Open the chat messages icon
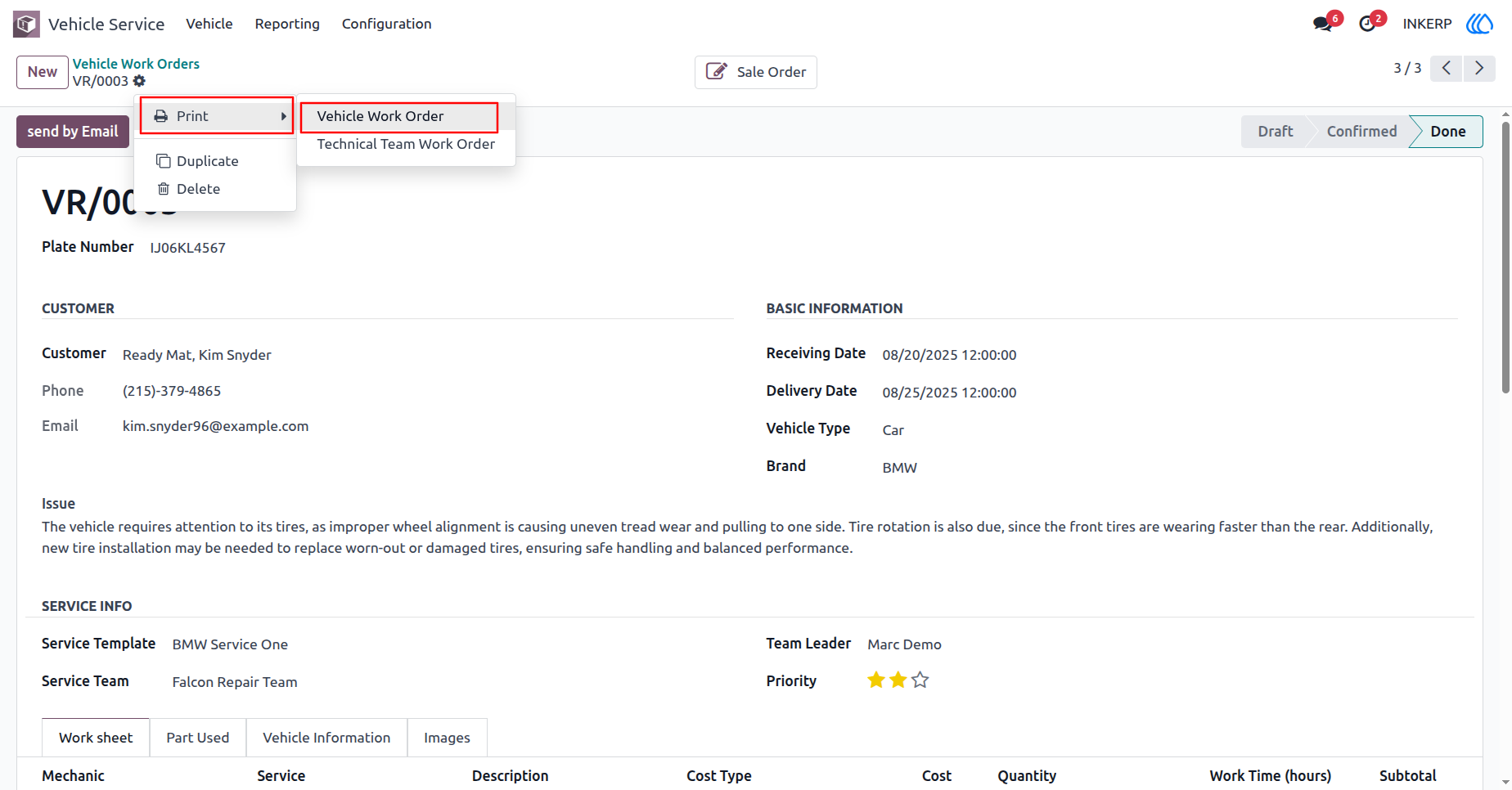 point(1322,24)
